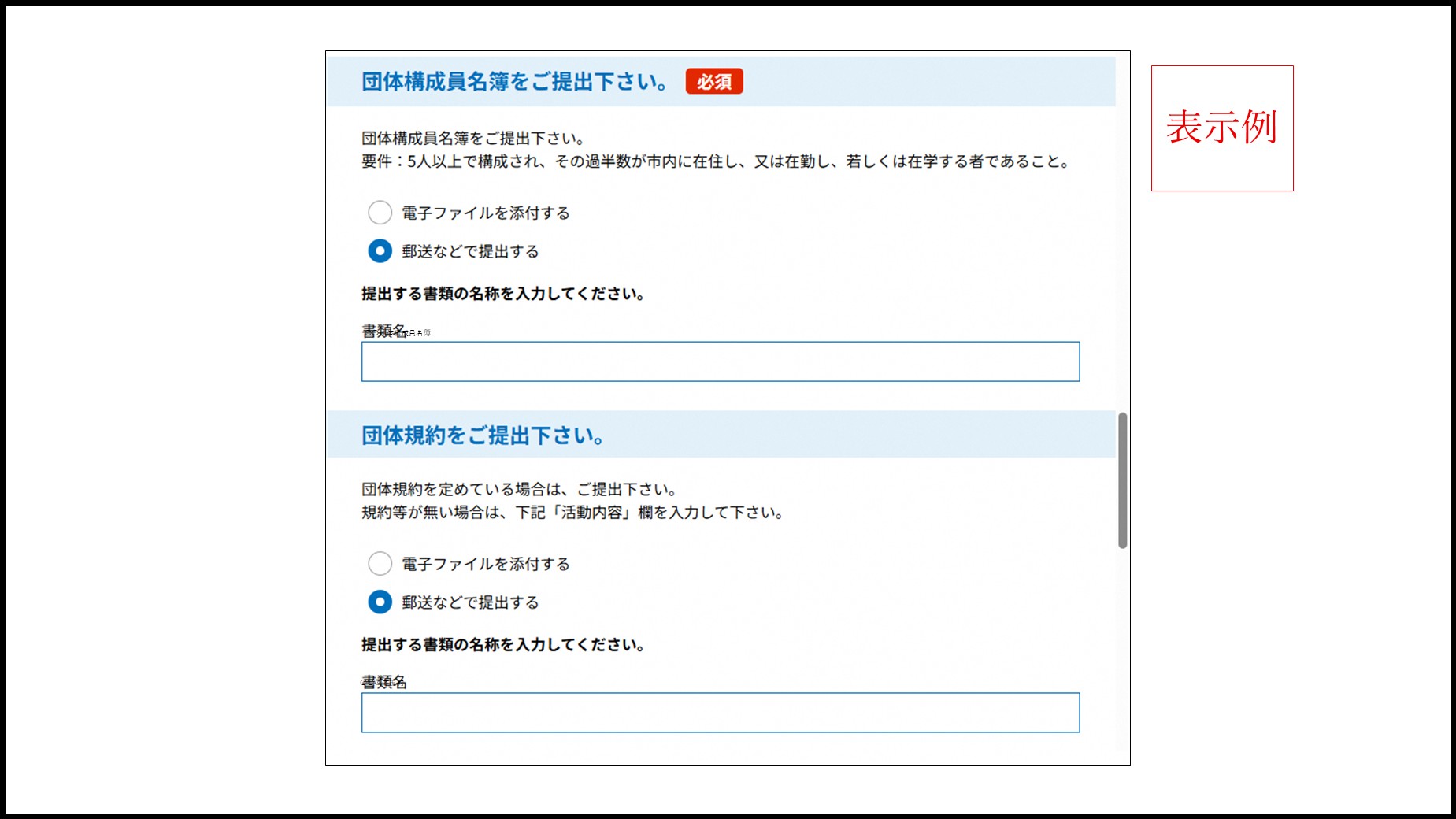Click the 団体構成員名簿をご提出下さい description text
The height and width of the screenshot is (819, 1456).
[x=471, y=136]
